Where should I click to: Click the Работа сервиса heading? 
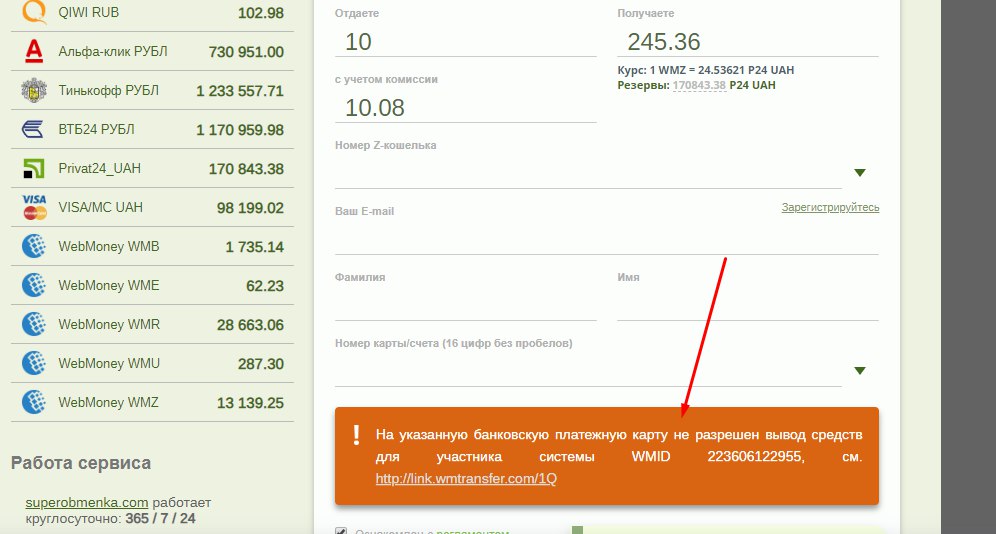81,463
